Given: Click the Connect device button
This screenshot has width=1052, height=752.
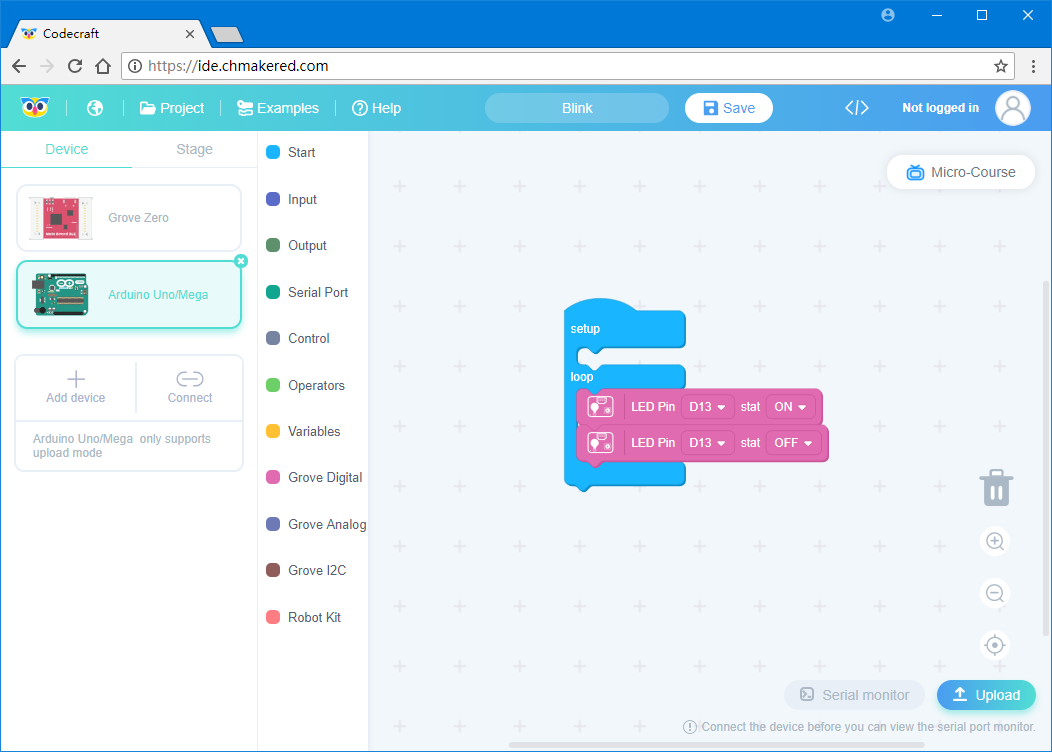Looking at the screenshot, I should click(x=190, y=388).
